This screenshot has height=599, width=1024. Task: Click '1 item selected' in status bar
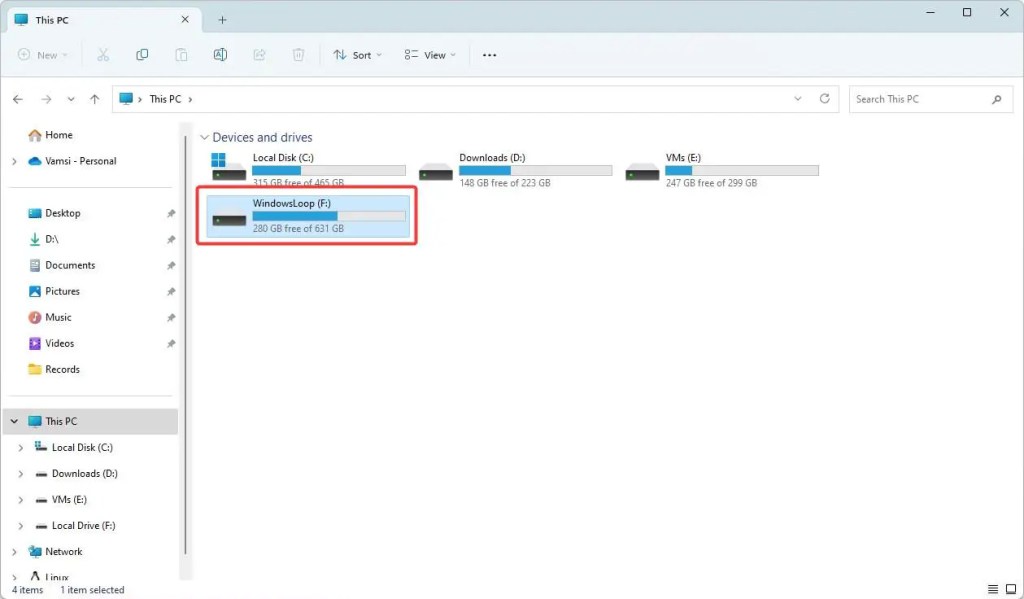pyautogui.click(x=92, y=590)
